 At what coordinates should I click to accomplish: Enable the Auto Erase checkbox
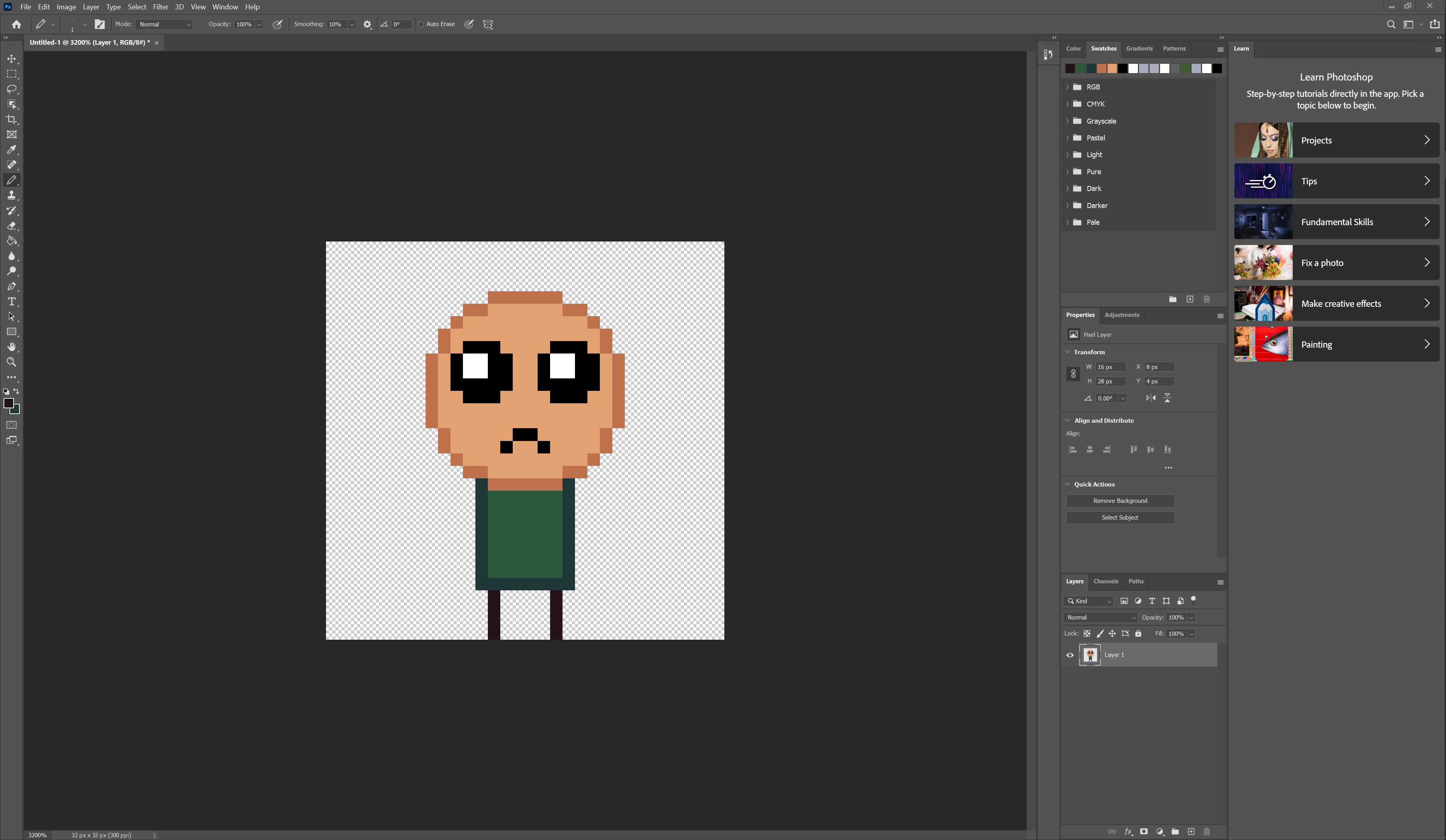click(x=421, y=24)
